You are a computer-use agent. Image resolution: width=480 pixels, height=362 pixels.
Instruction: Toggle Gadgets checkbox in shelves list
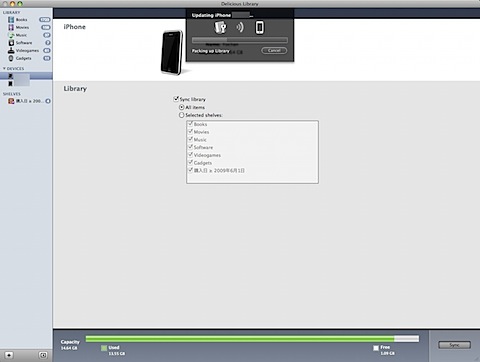coord(191,162)
